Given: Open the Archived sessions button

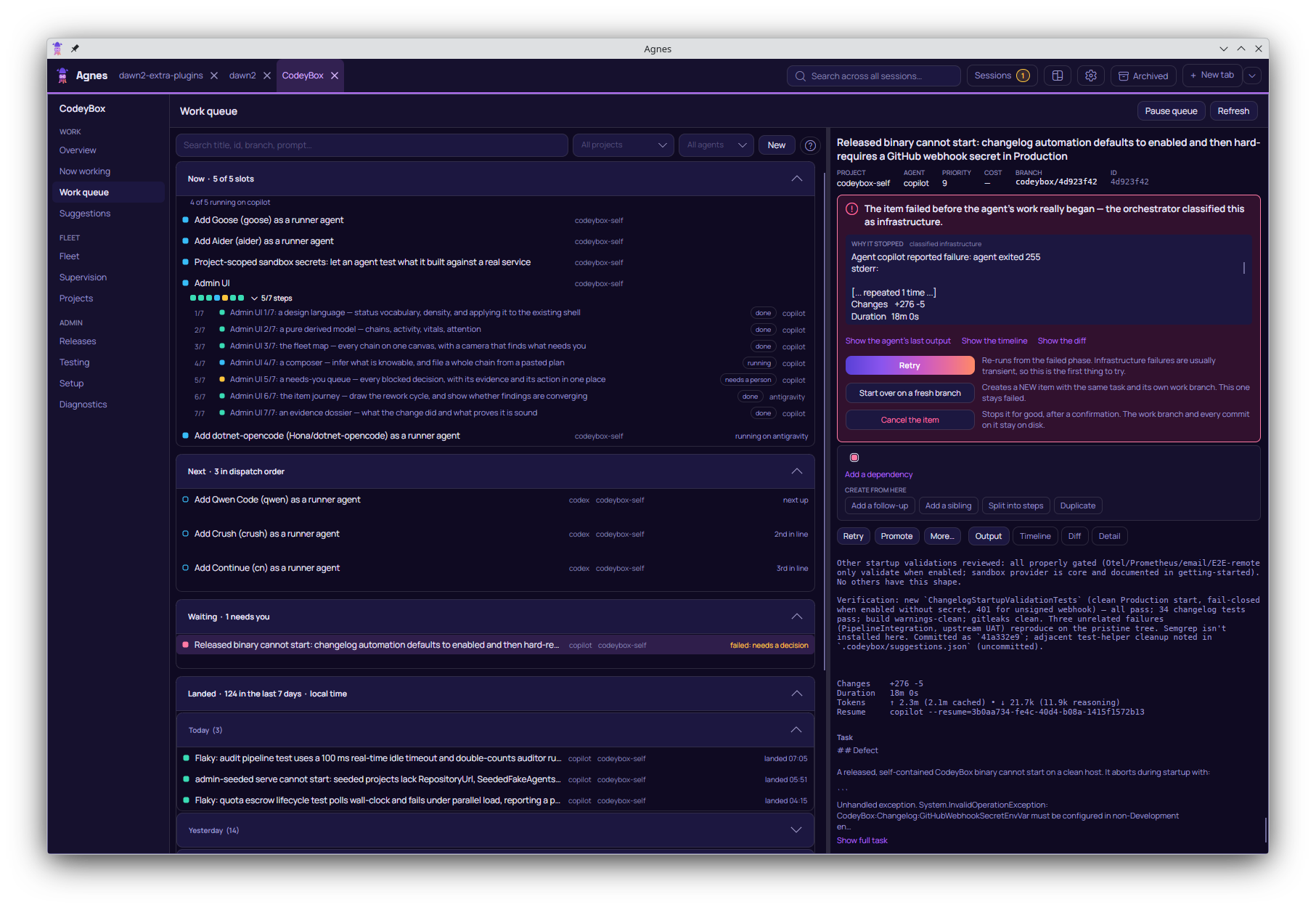Looking at the screenshot, I should point(1143,76).
